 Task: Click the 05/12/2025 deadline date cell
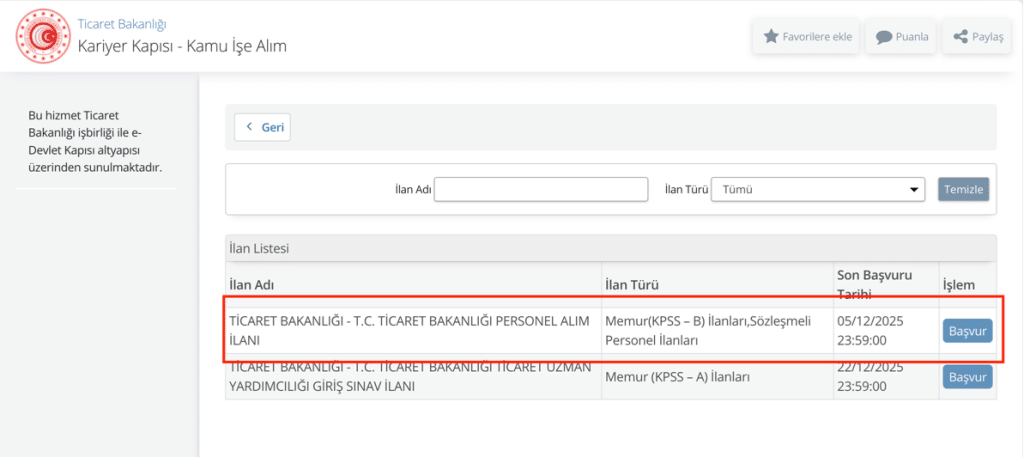tap(870, 322)
